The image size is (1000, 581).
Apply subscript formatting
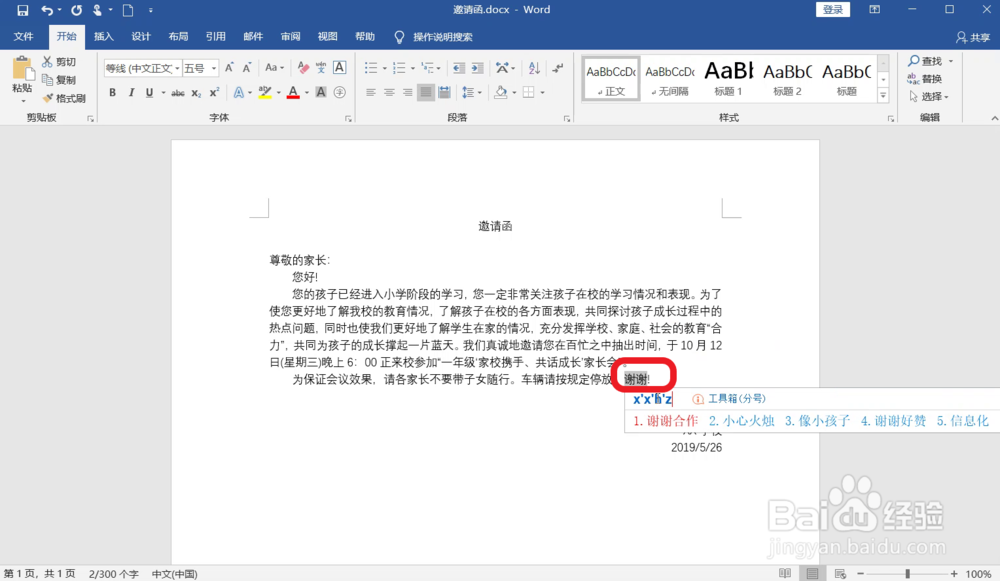pyautogui.click(x=196, y=93)
